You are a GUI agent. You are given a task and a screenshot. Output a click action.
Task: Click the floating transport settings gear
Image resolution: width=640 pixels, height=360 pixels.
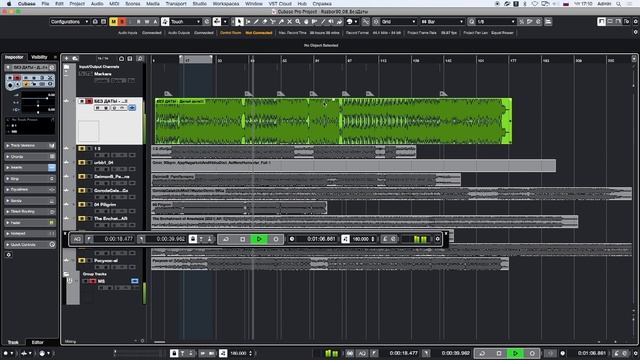[437, 239]
